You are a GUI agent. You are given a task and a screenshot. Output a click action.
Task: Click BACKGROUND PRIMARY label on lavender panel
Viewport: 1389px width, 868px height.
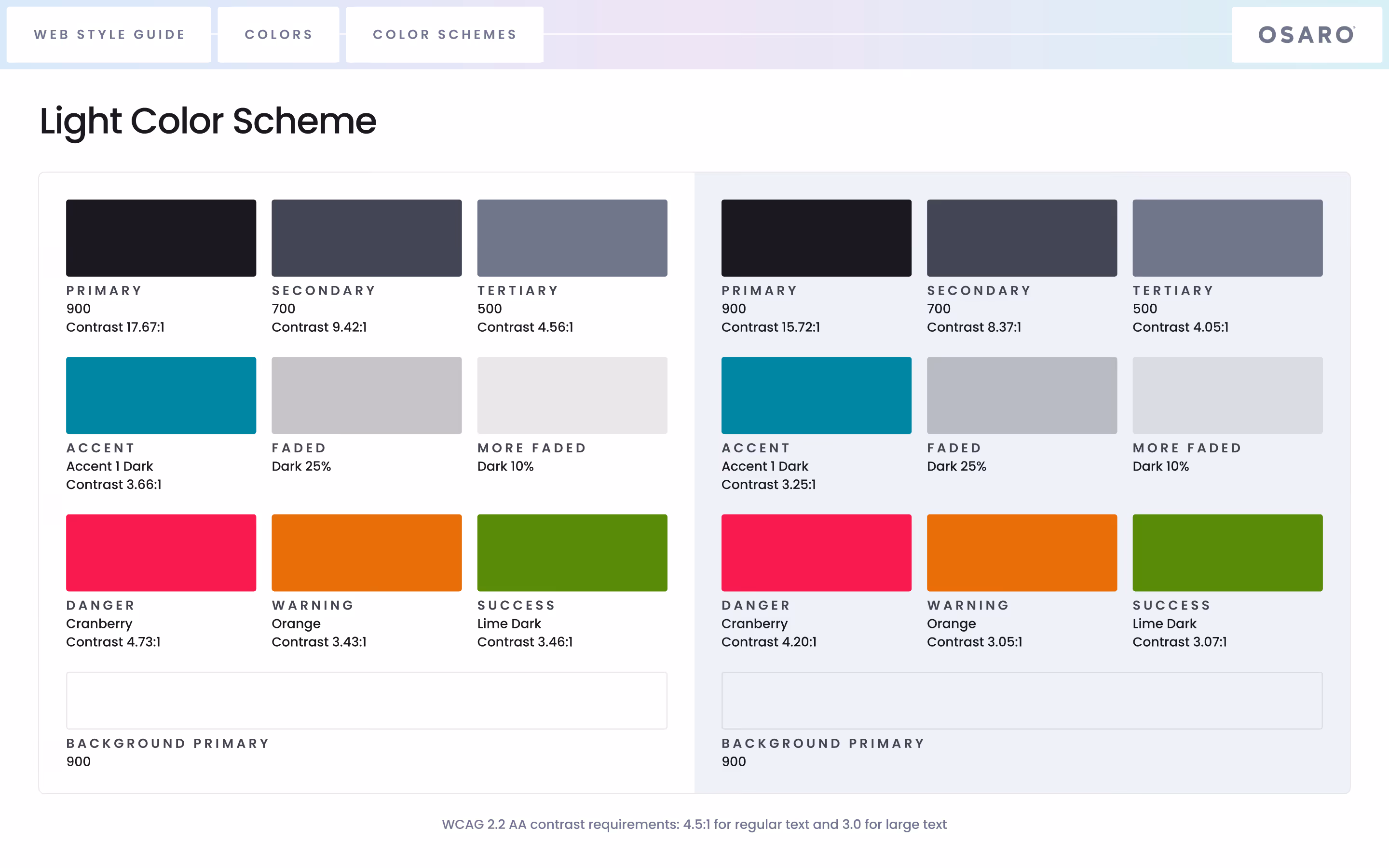click(823, 744)
